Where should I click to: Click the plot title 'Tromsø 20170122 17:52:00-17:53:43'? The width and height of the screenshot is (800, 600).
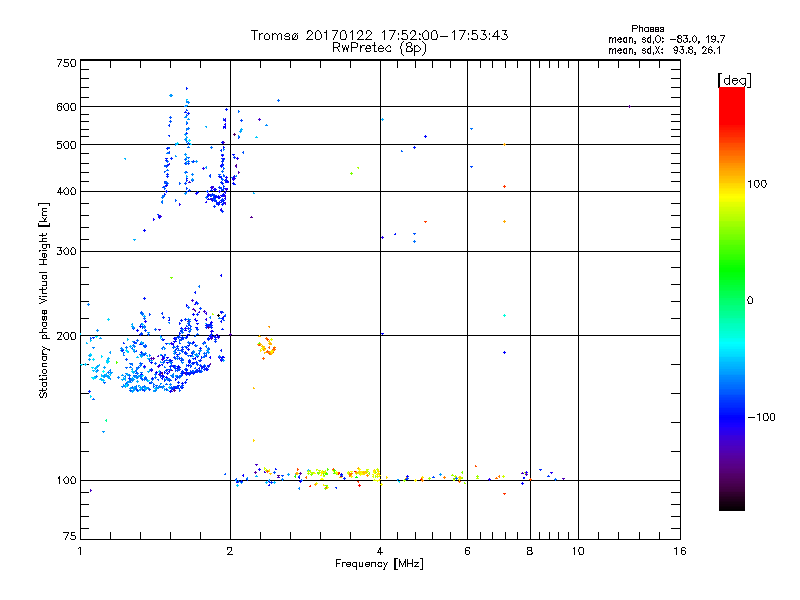coord(379,35)
